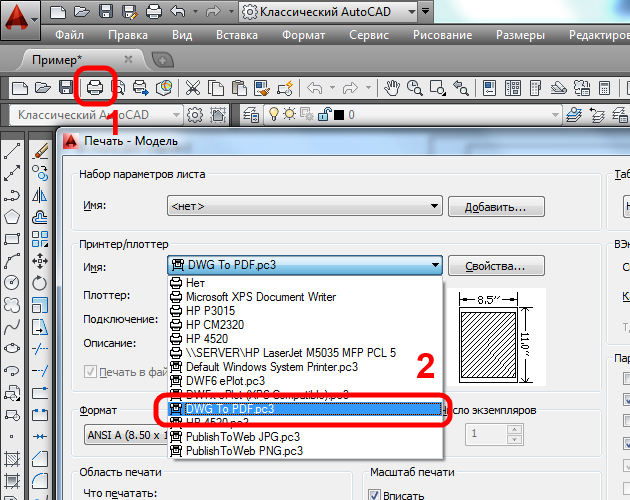
Task: Save drawing using standard toolbar floppy icon
Action: pyautogui.click(x=66, y=87)
